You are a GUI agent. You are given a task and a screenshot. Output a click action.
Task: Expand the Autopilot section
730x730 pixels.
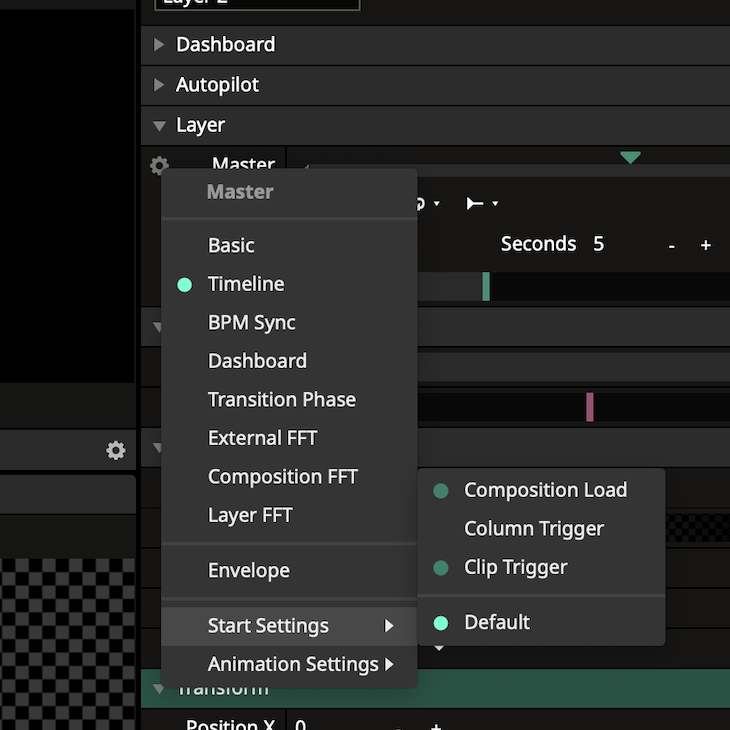pos(217,85)
